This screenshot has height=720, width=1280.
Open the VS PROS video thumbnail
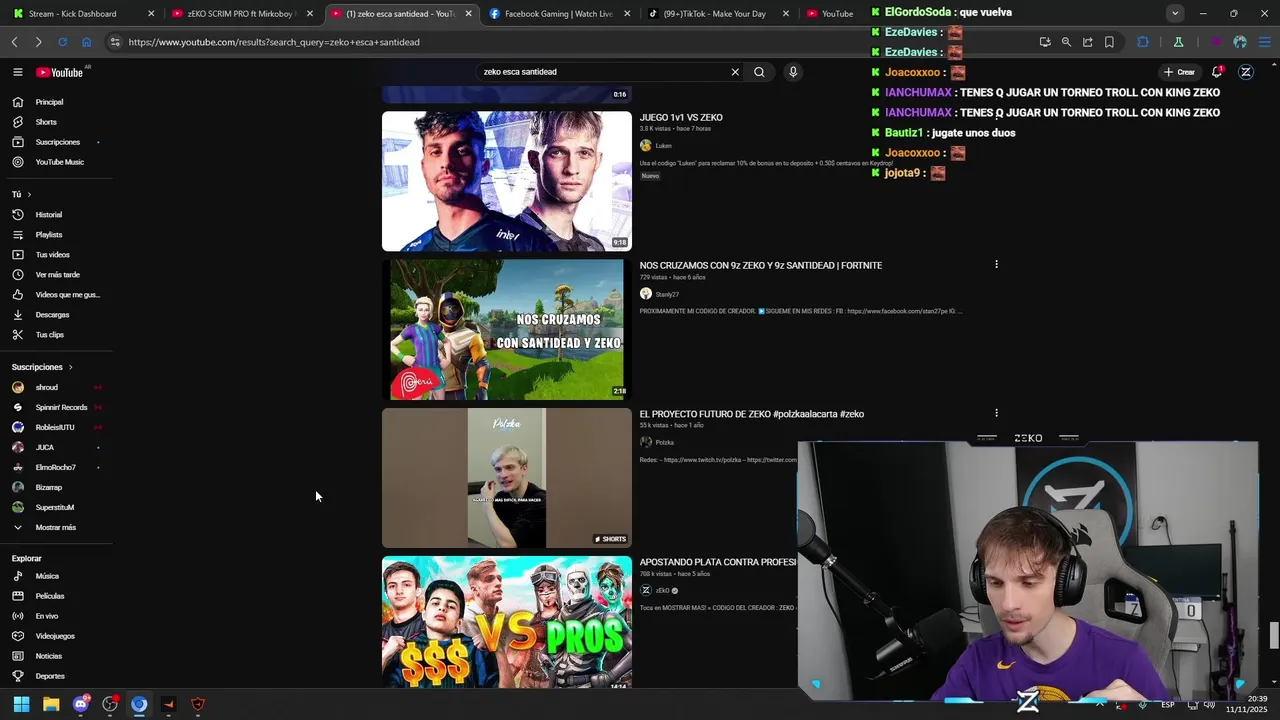tap(507, 622)
